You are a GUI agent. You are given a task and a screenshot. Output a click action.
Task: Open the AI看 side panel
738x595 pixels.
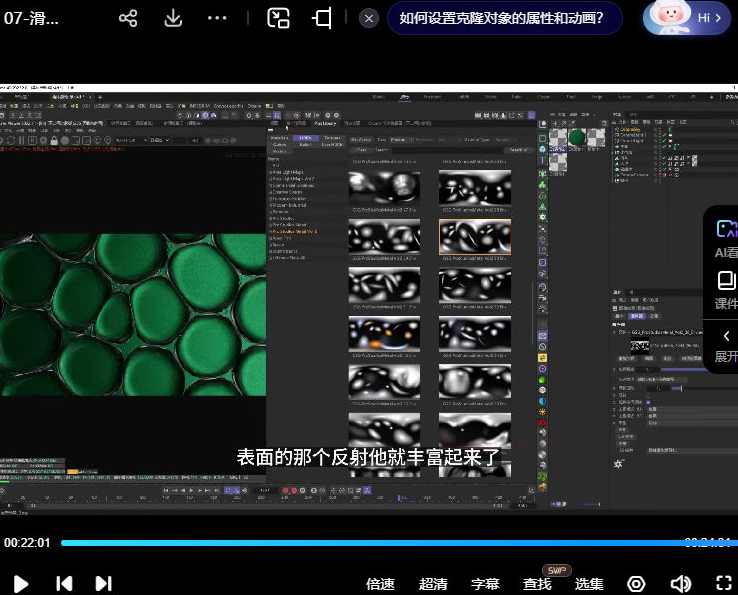726,239
